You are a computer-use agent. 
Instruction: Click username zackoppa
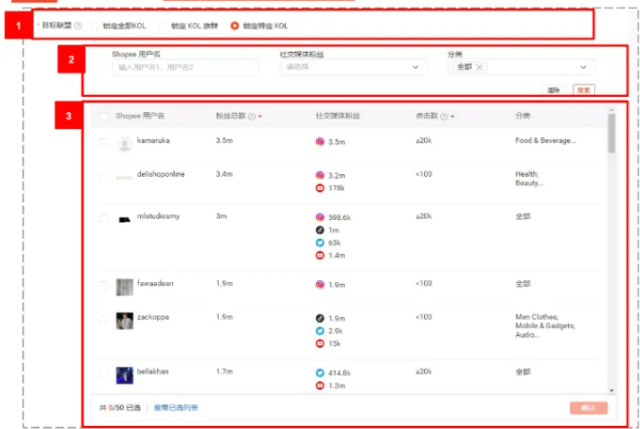(x=153, y=317)
